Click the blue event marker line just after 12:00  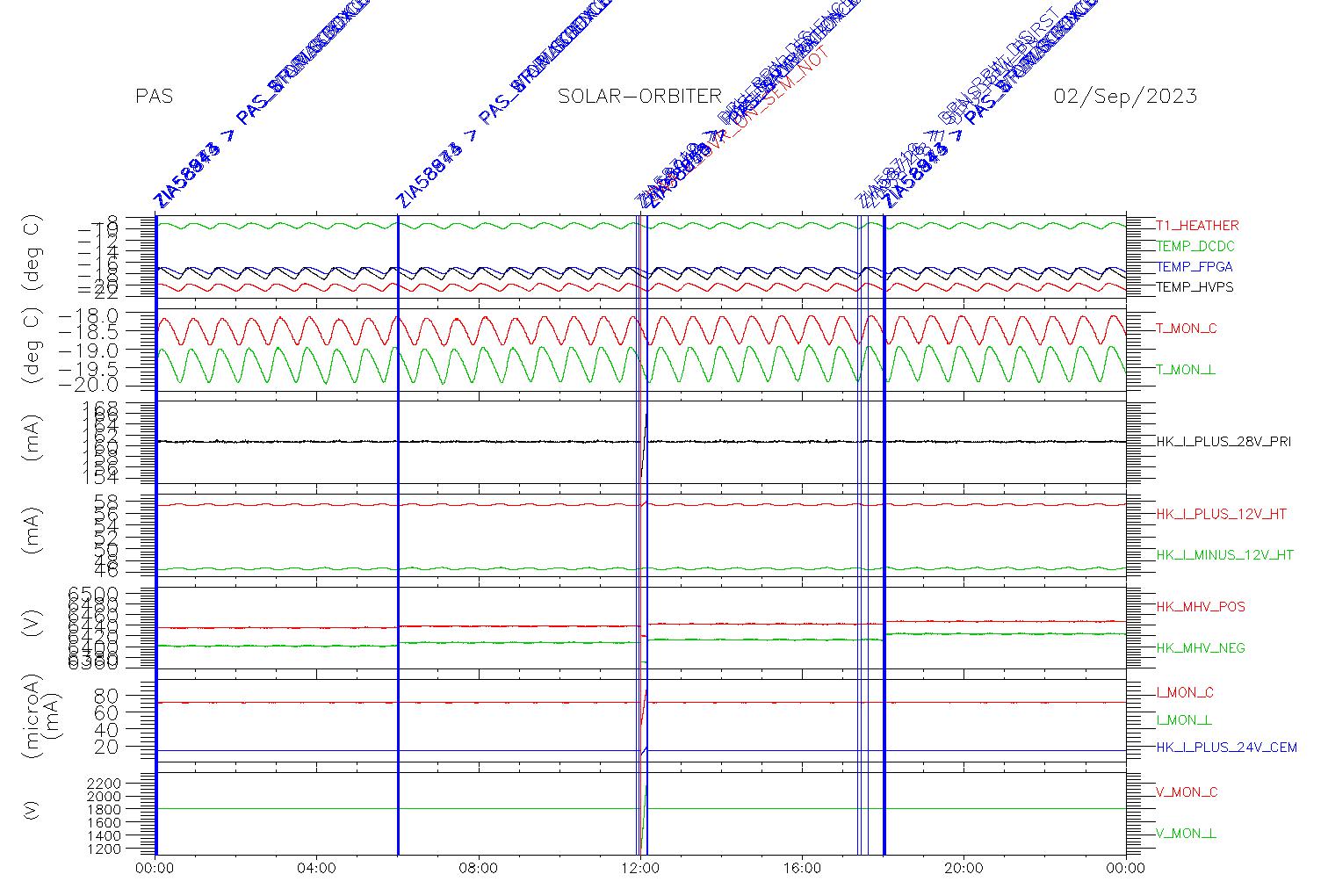[647, 534]
